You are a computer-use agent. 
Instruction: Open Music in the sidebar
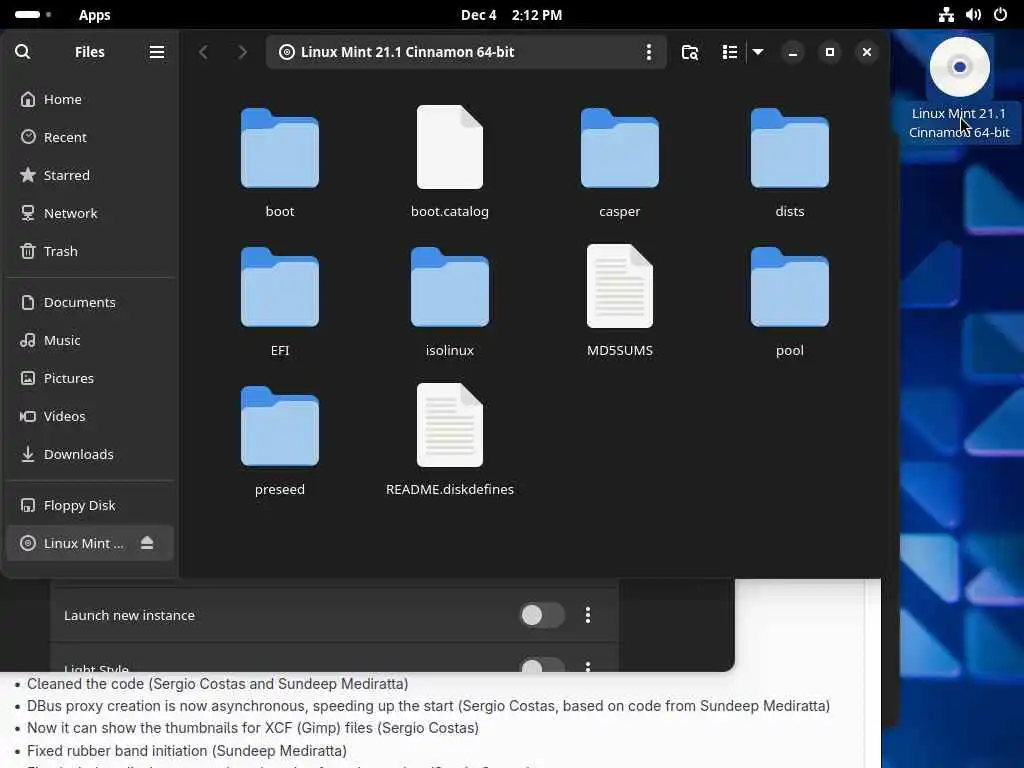click(x=90, y=340)
